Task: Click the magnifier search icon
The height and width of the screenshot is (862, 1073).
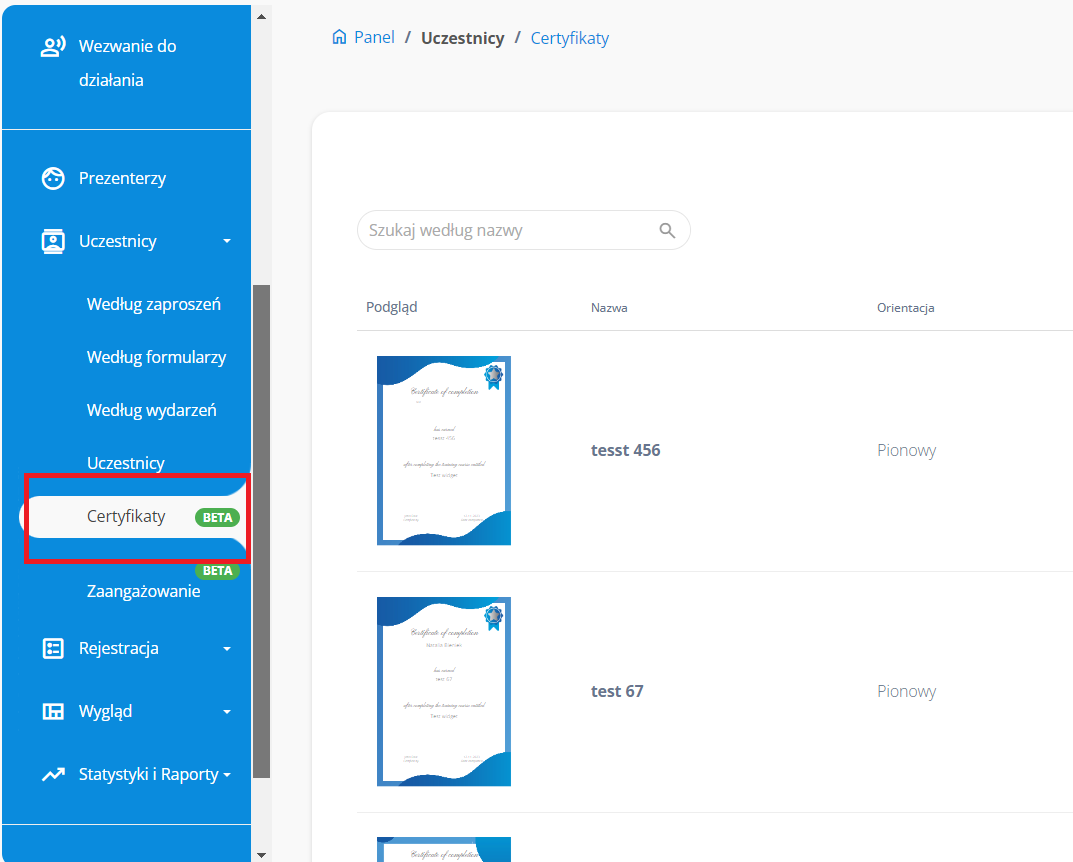Action: 668,231
